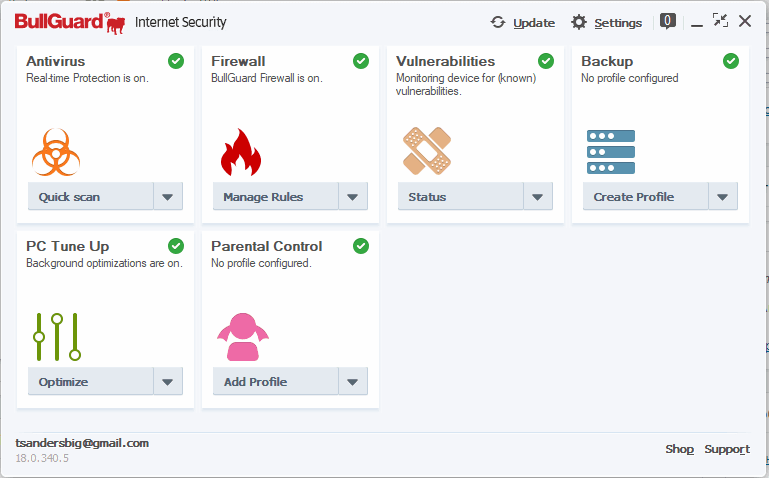
Task: Click the Vulnerabilities heading
Action: coord(445,61)
